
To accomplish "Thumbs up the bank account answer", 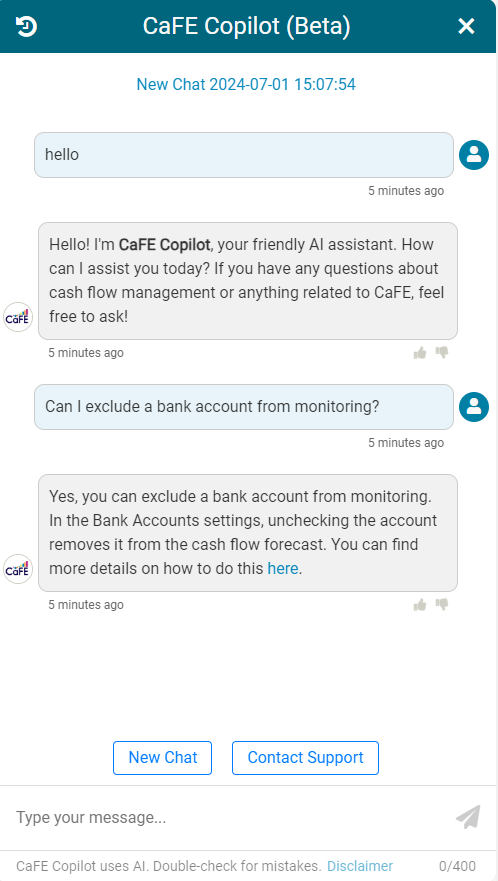I will (x=420, y=605).
